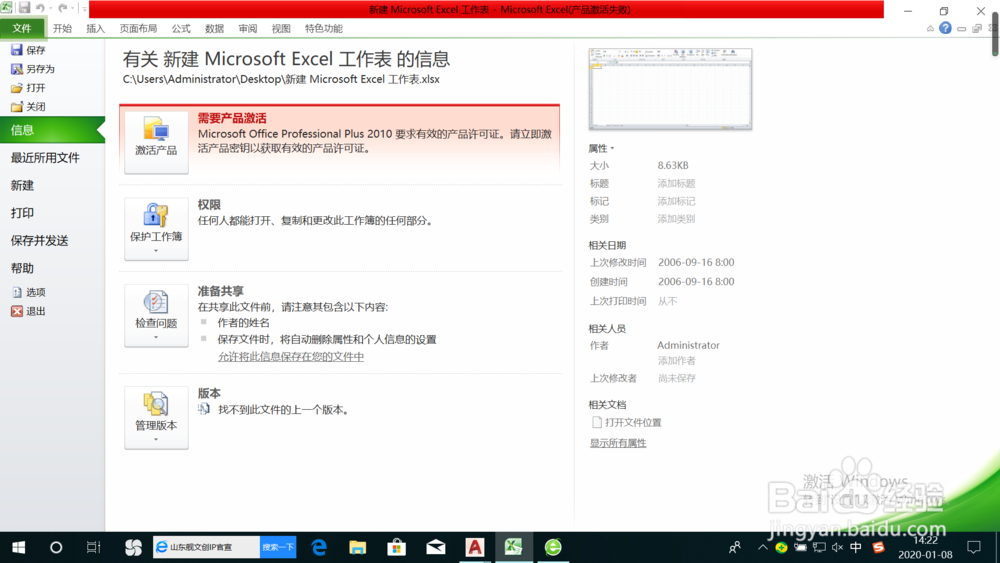Click the 添加标记 field

(x=676, y=201)
